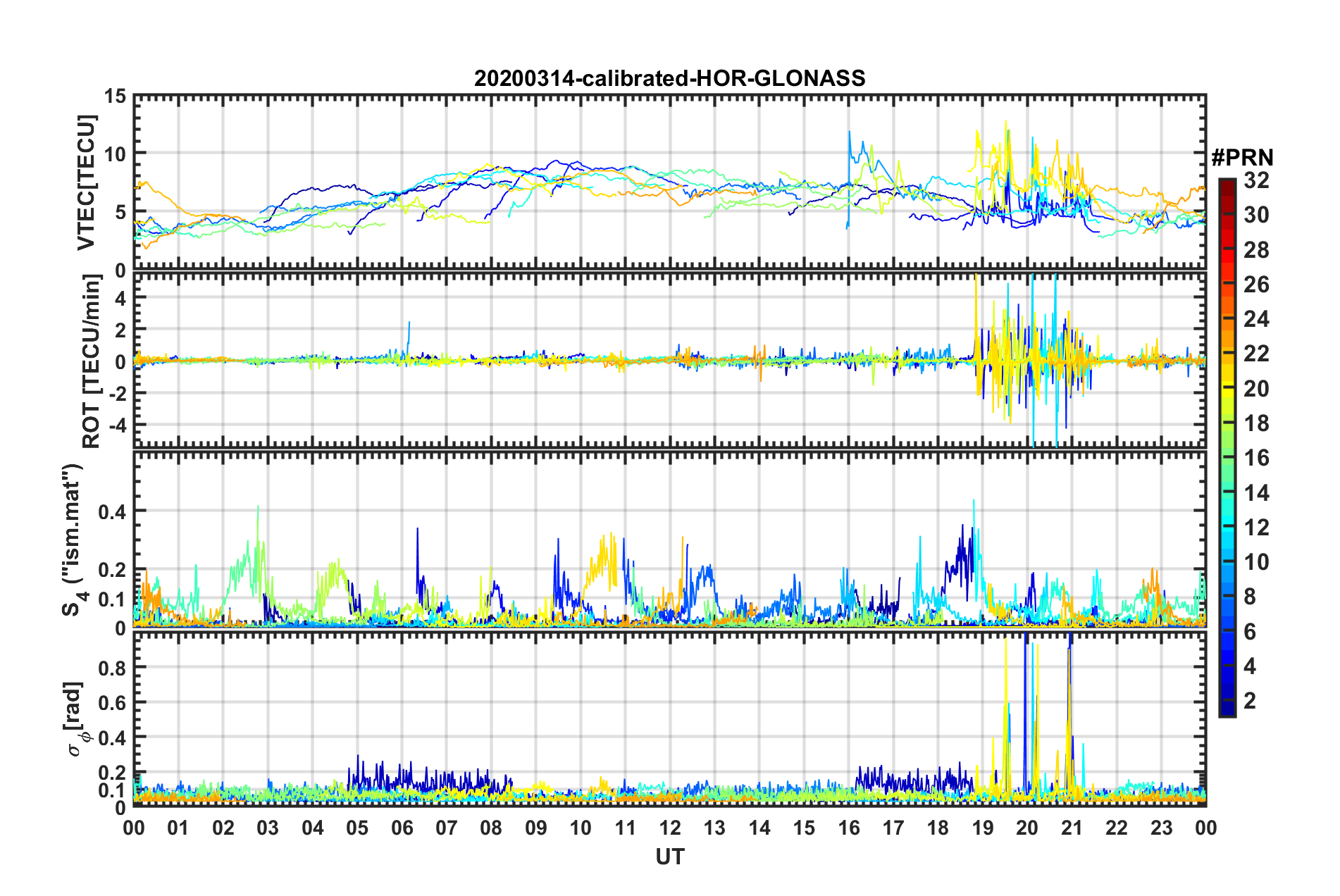
Task: Click the "13" tick on the UT axis
Action: pos(714,828)
